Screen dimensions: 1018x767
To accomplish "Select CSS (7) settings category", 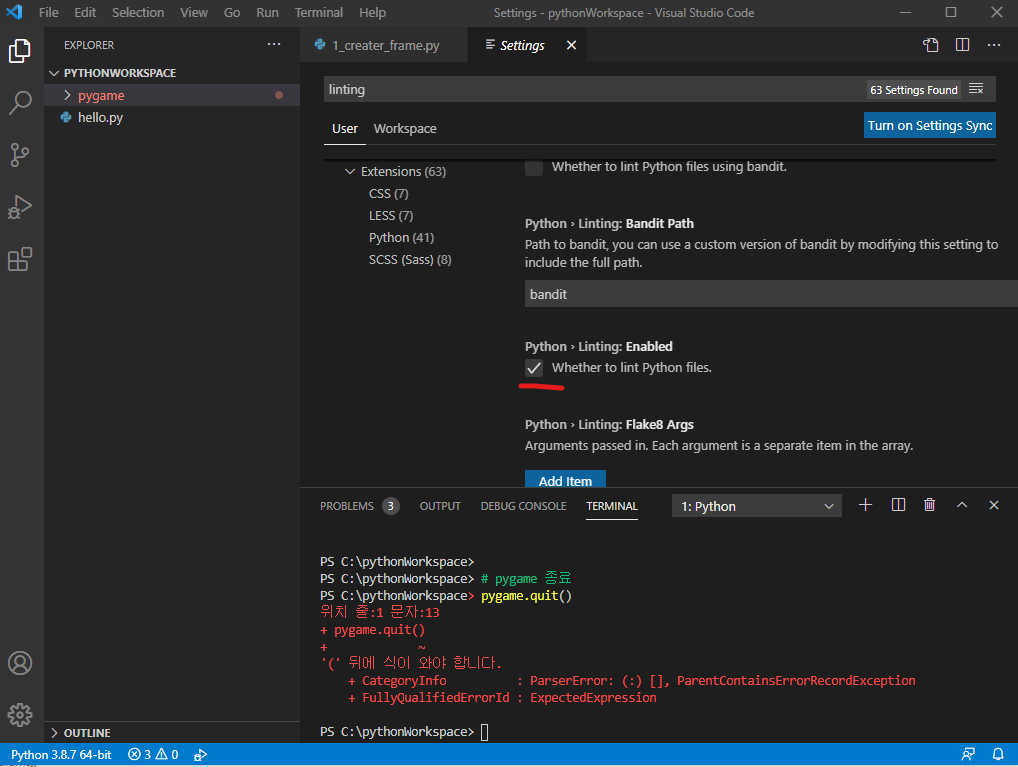I will point(388,194).
